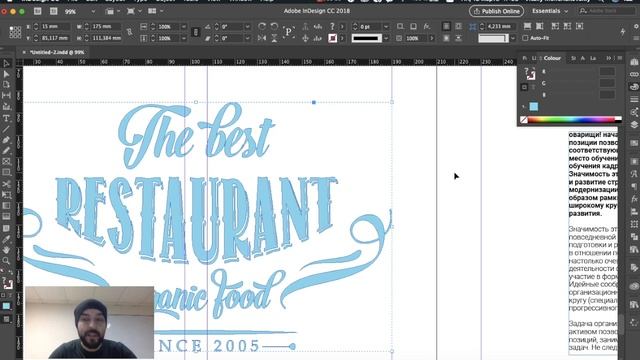Click the Centre Content fitting icon
This screenshot has width=640, height=360.
[x=580, y=27]
